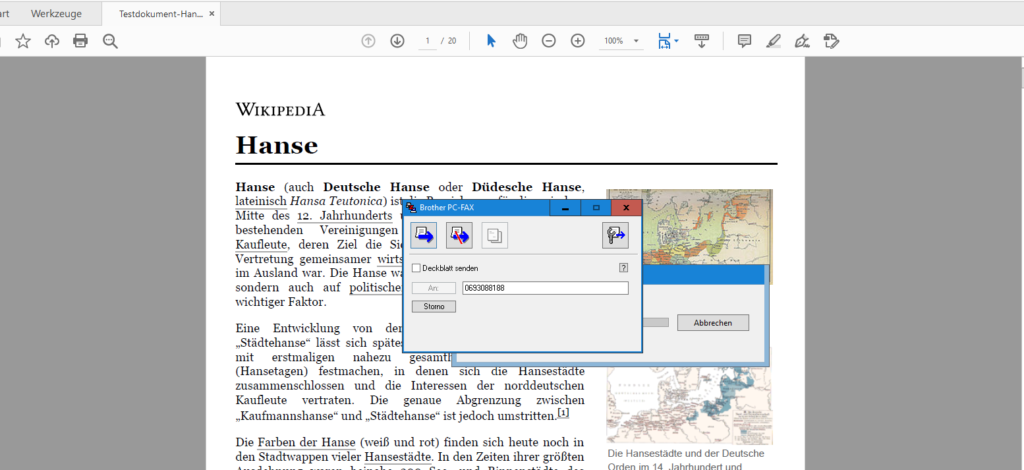Viewport: 1024px width, 470px height.
Task: Open the Hansestädte link in the article
Action: 398,456
